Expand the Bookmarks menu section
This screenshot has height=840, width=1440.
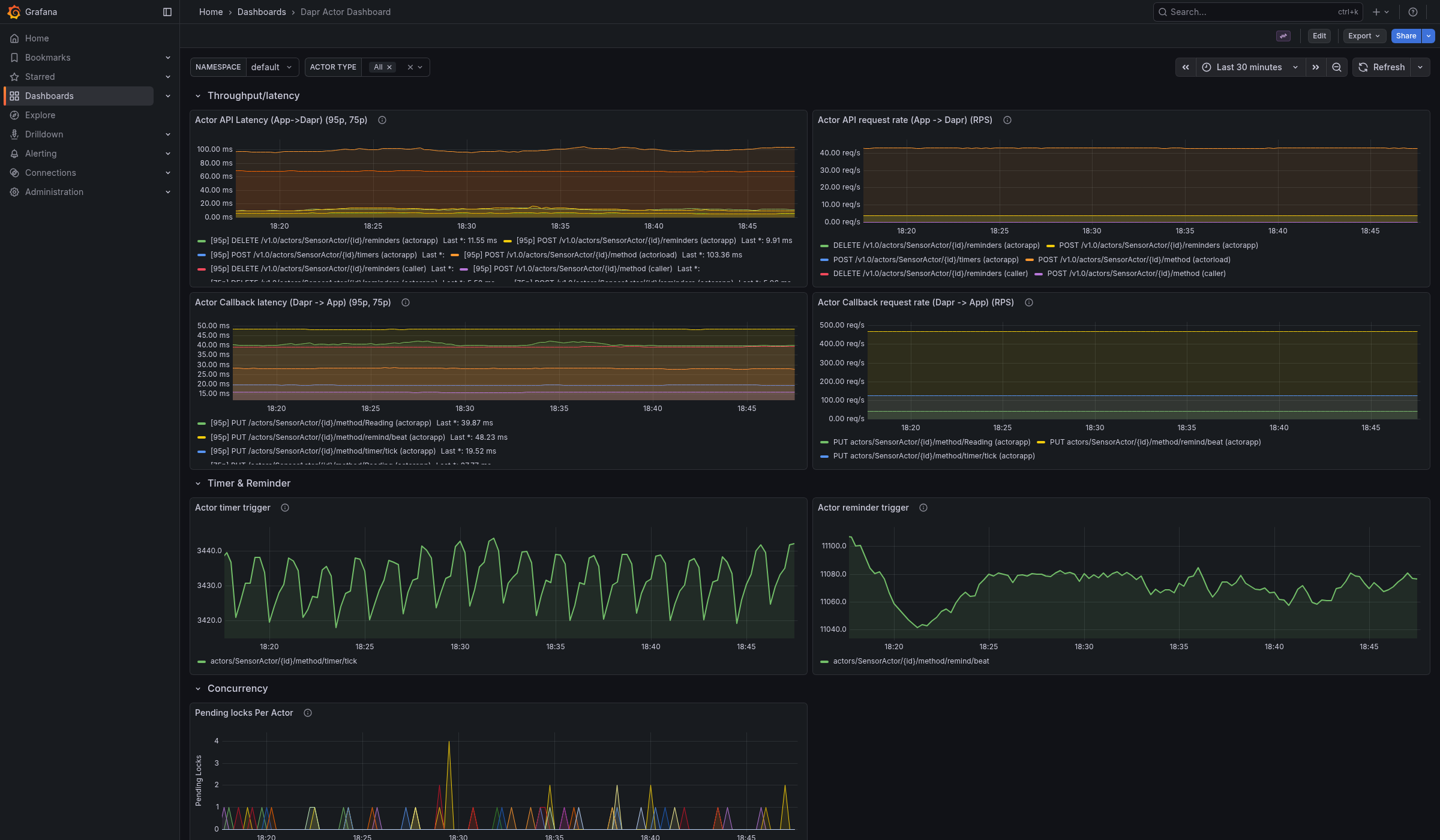[168, 58]
